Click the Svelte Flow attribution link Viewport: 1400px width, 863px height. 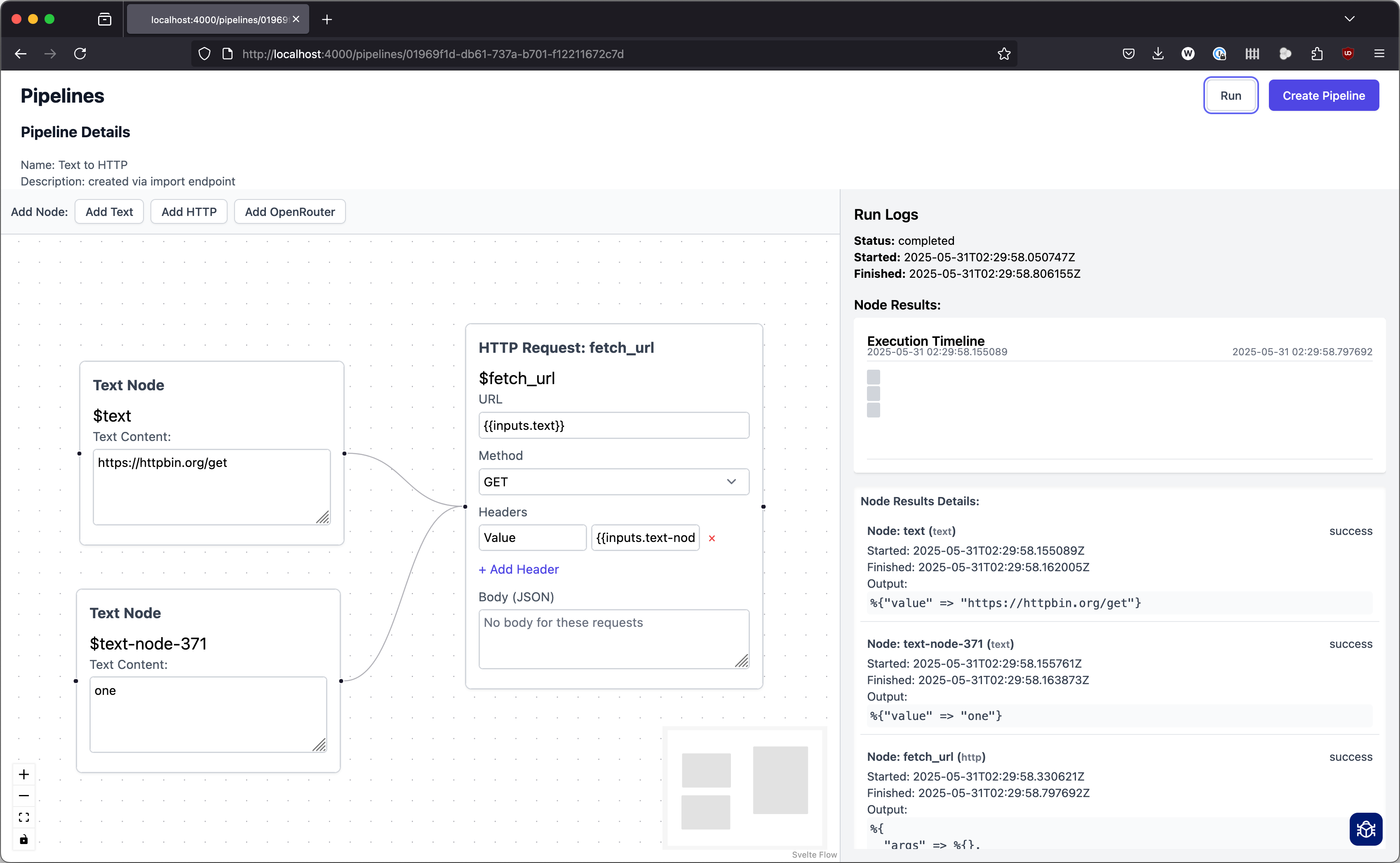coord(814,854)
